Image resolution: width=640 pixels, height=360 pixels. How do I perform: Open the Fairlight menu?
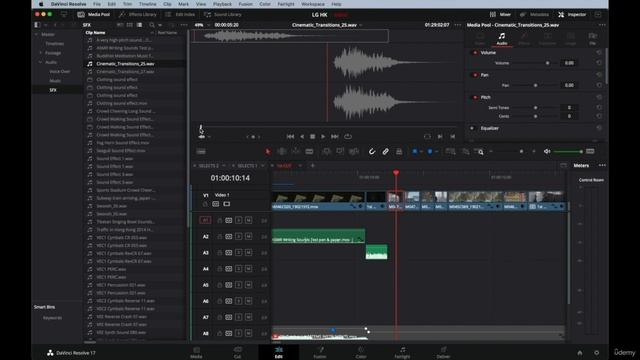click(x=286, y=4)
